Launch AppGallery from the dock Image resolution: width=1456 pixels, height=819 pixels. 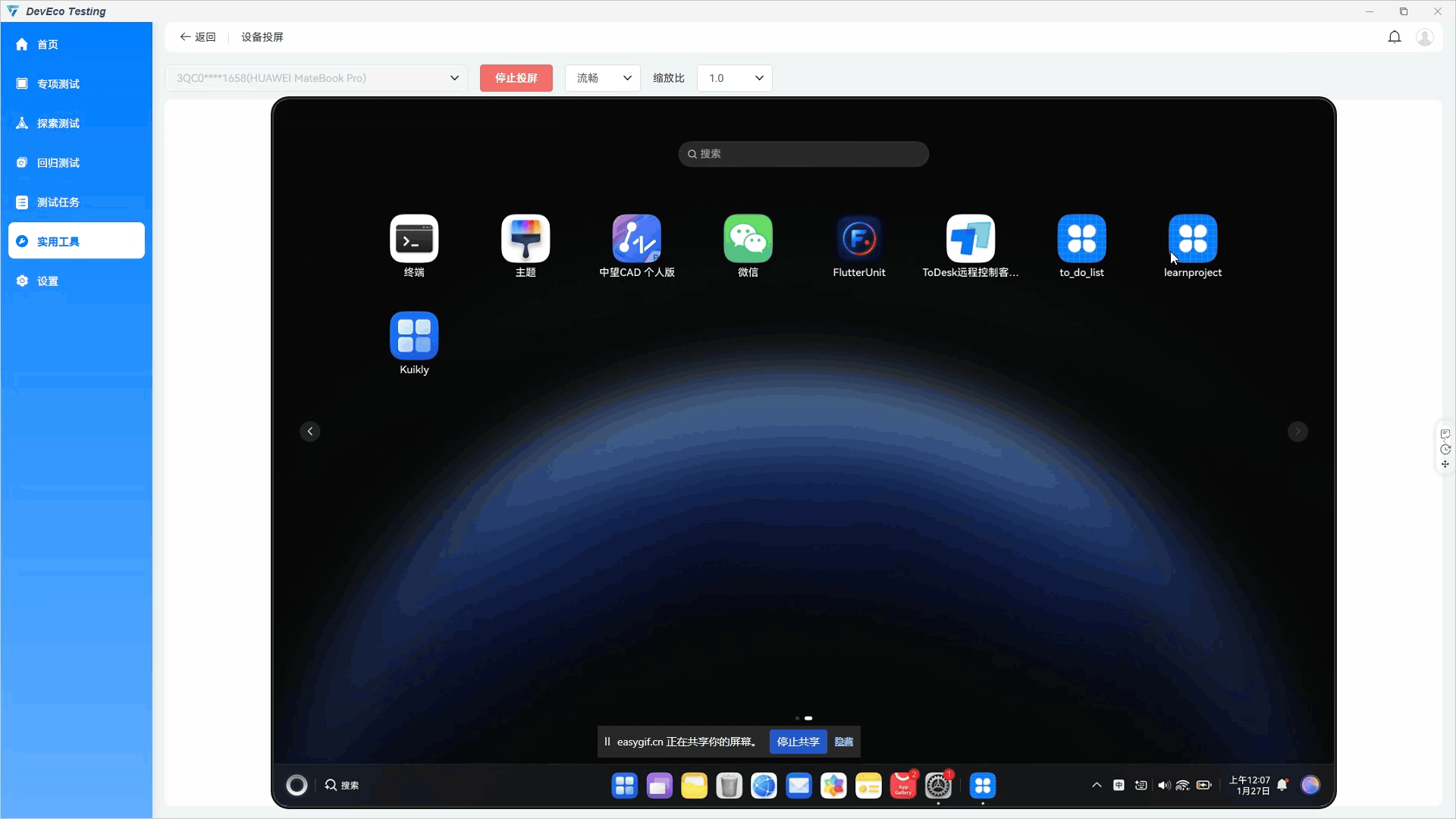903,786
